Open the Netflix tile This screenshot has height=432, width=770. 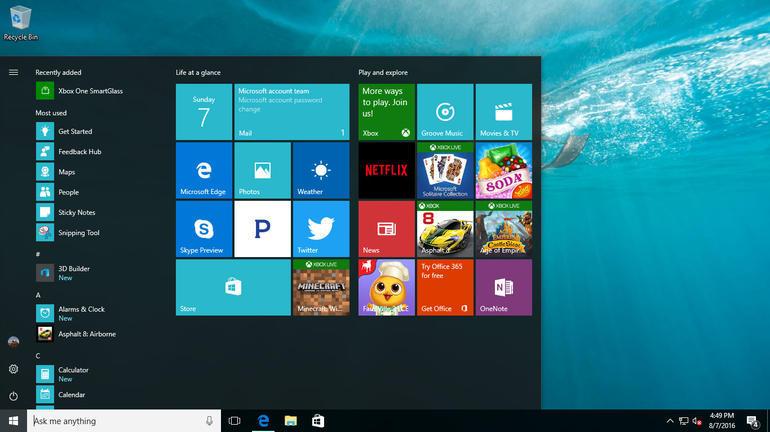pos(386,170)
